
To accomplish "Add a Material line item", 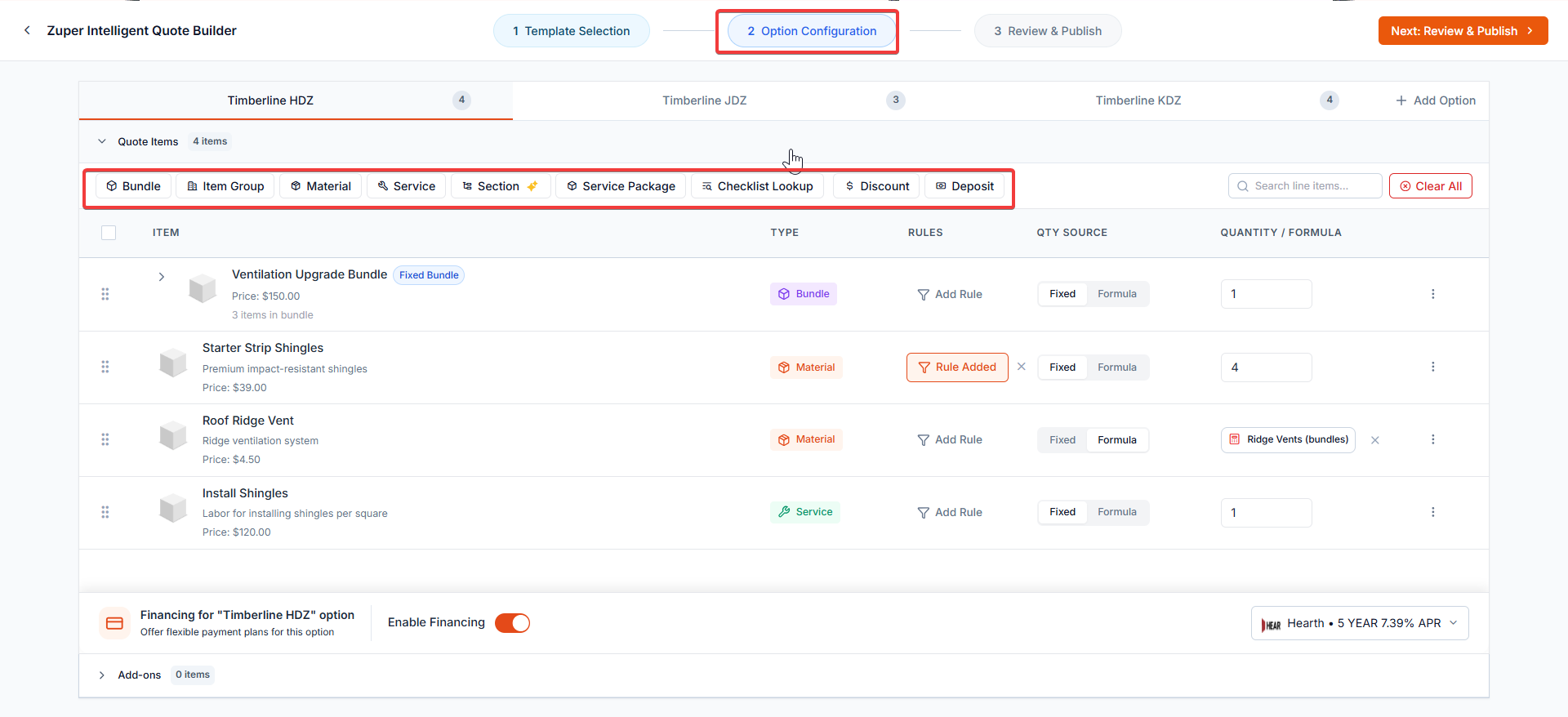I will pyautogui.click(x=320, y=186).
